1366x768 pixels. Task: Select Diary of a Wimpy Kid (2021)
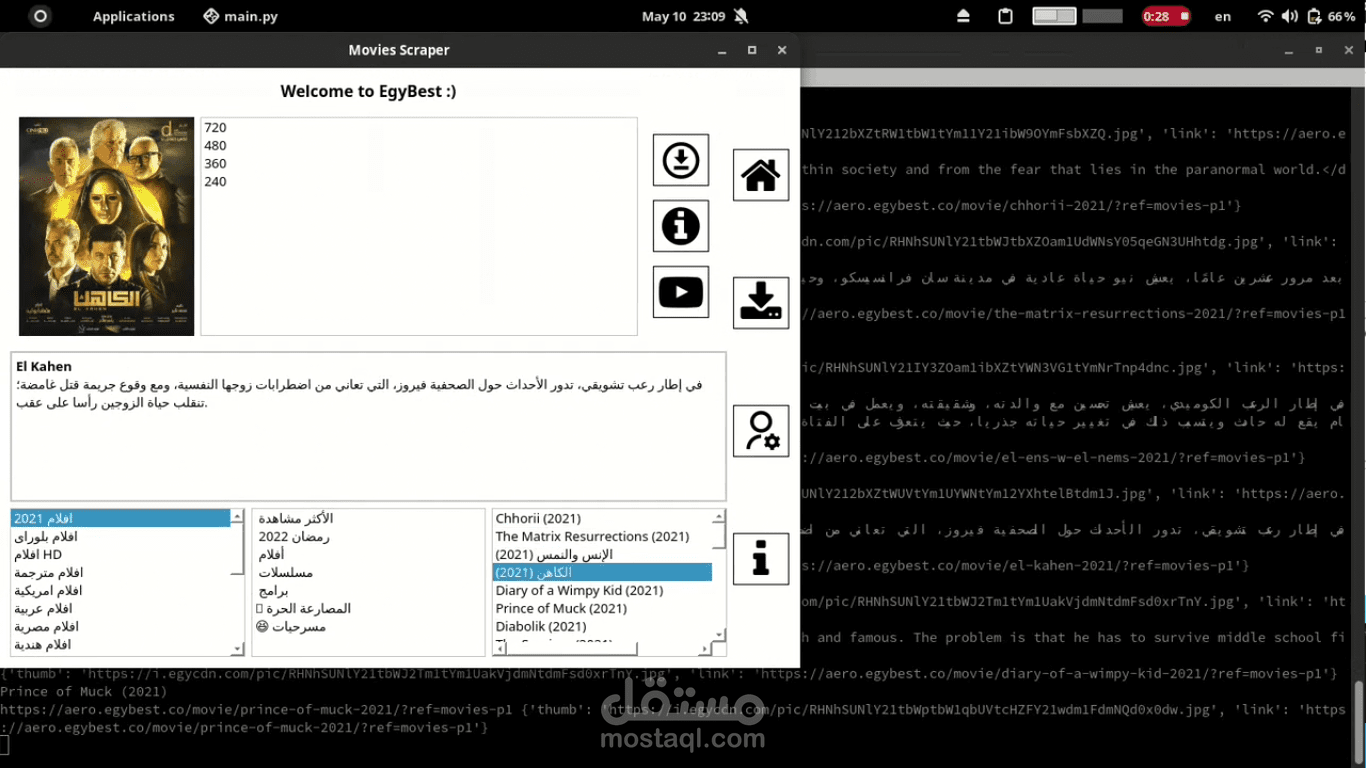603,590
